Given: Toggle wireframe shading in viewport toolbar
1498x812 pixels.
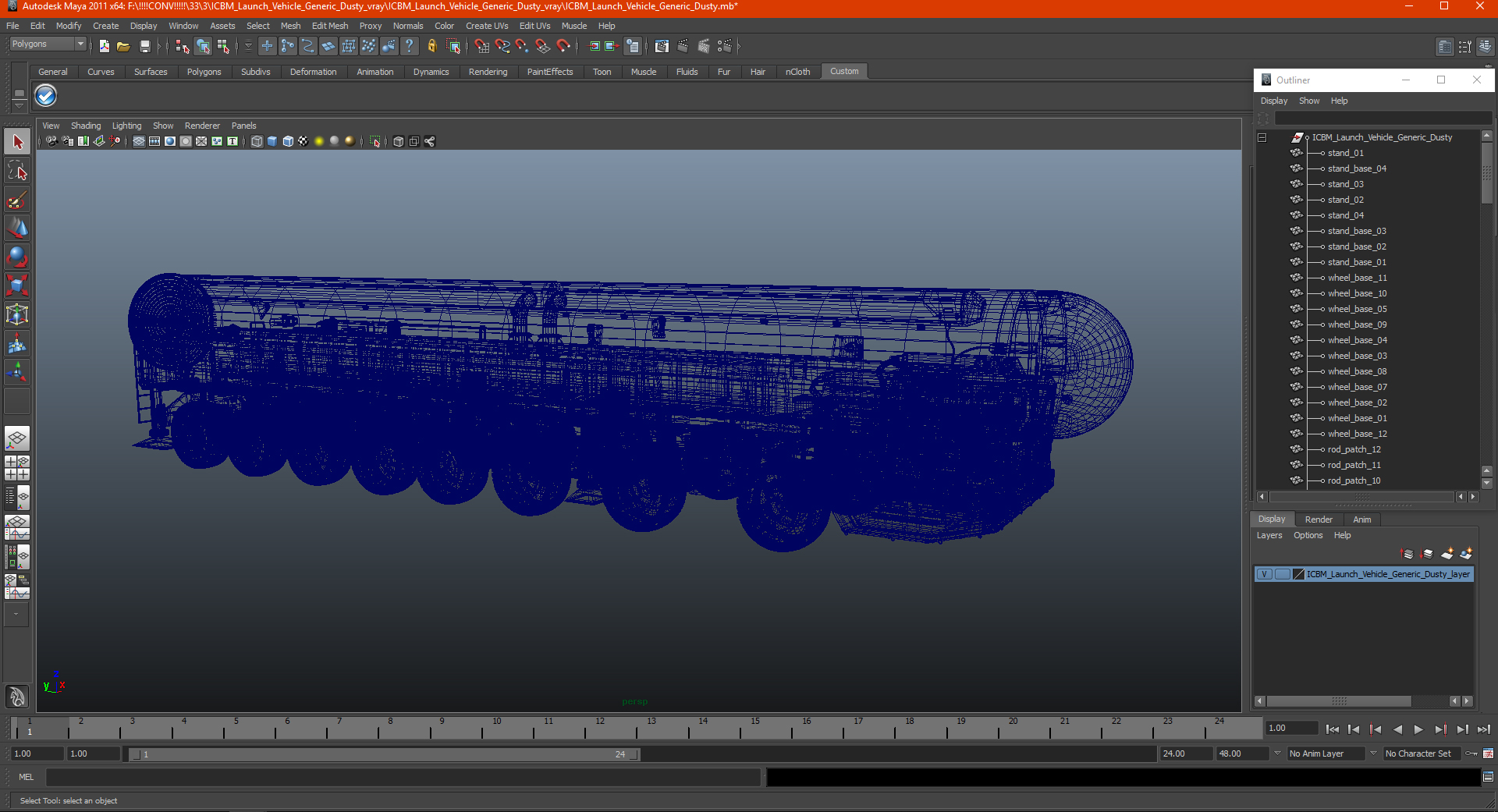Looking at the screenshot, I should pos(257,141).
